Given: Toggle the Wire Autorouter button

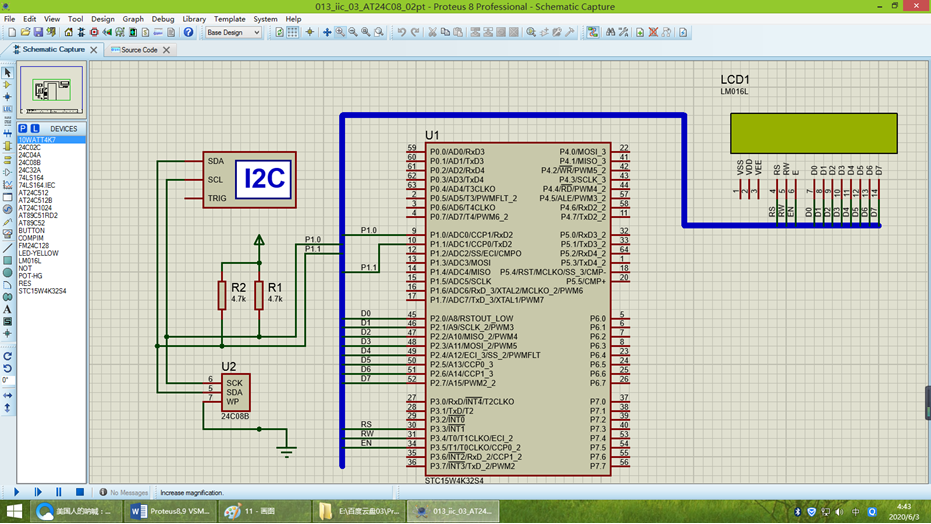Looking at the screenshot, I should click(x=592, y=32).
